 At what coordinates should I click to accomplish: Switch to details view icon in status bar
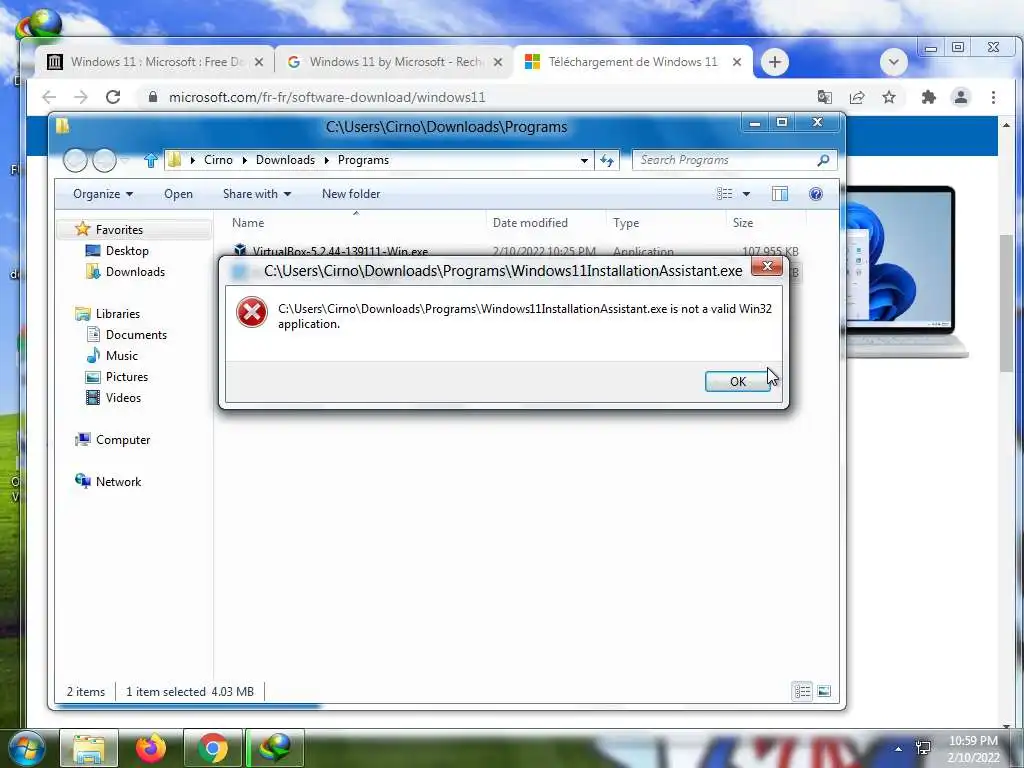pos(802,691)
